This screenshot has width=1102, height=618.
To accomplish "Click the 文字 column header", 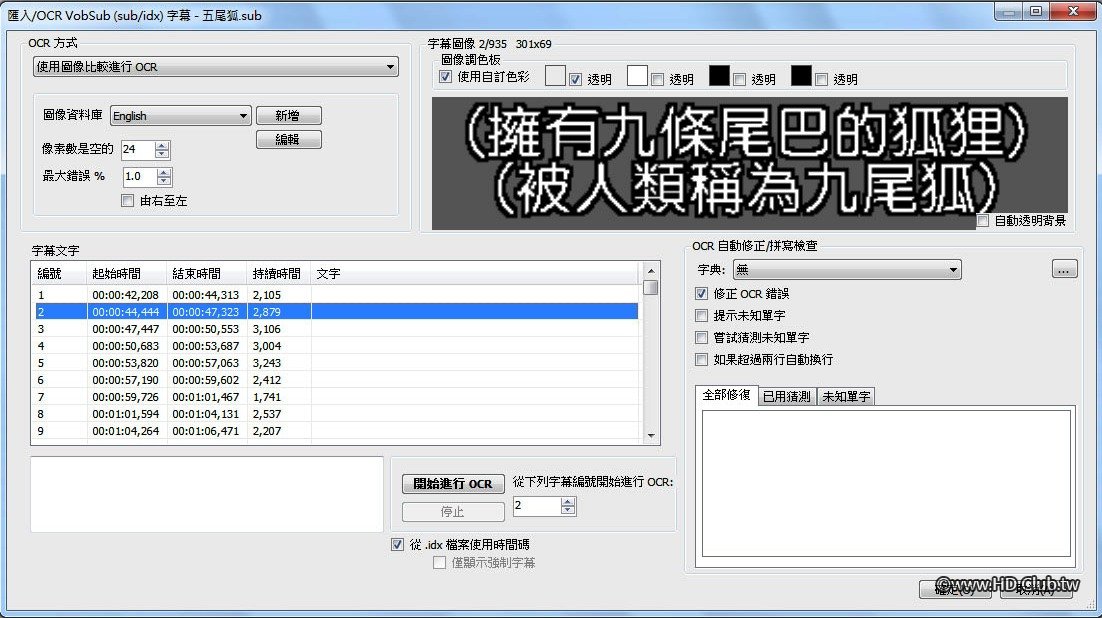I will pos(475,273).
